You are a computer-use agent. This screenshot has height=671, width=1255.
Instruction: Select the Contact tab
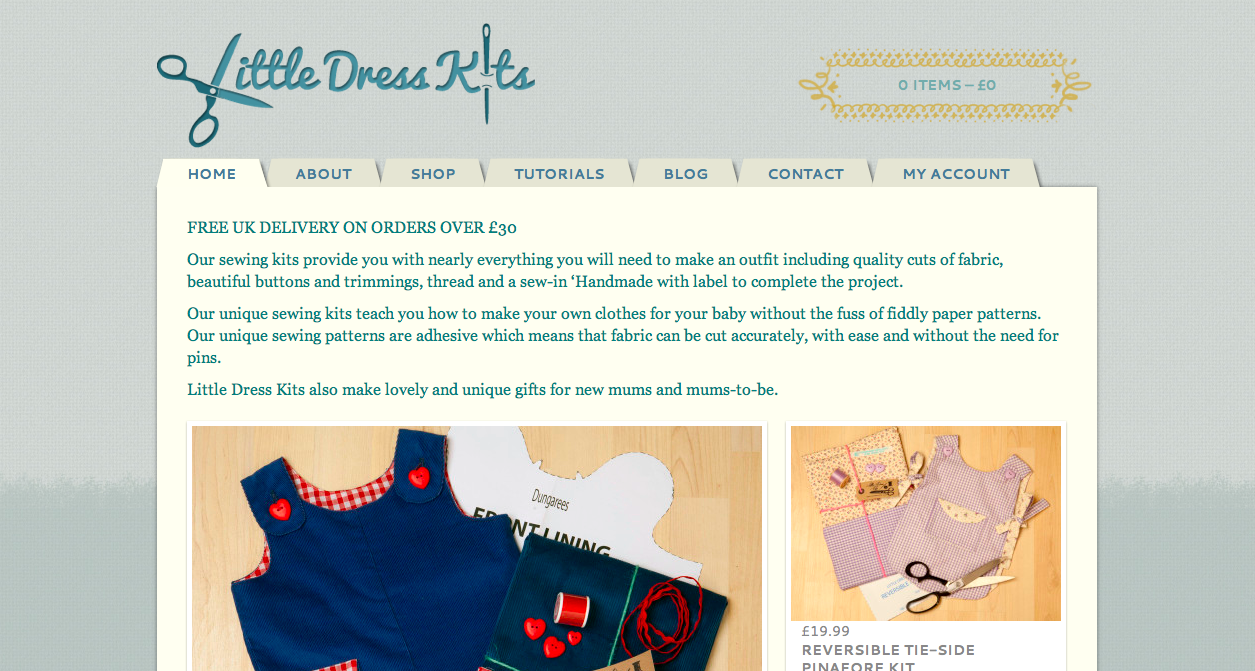coord(806,174)
